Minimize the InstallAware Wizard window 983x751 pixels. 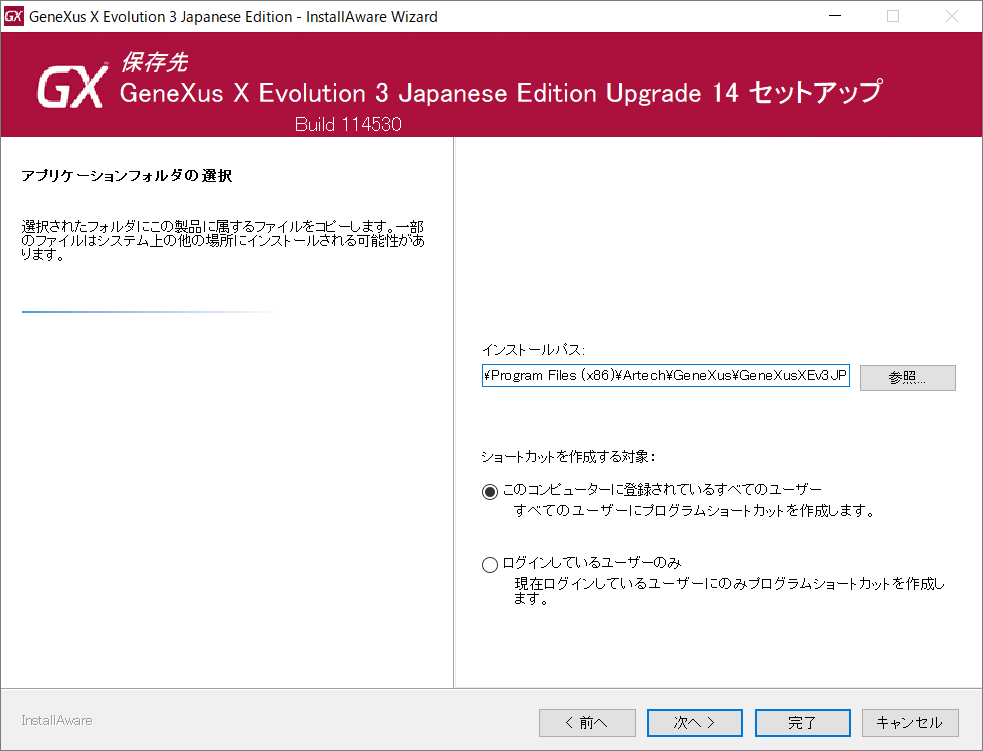(x=834, y=16)
